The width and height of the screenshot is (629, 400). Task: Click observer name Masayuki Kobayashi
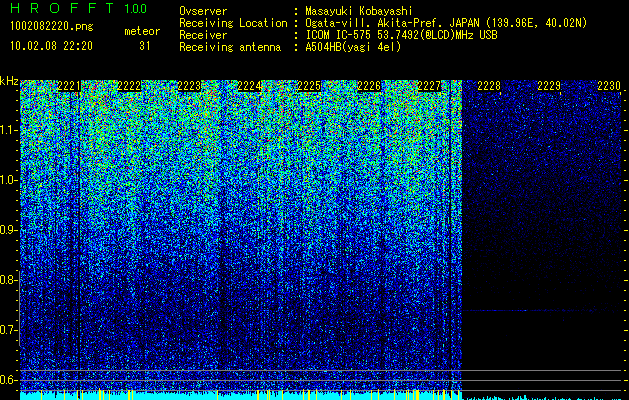click(x=359, y=12)
